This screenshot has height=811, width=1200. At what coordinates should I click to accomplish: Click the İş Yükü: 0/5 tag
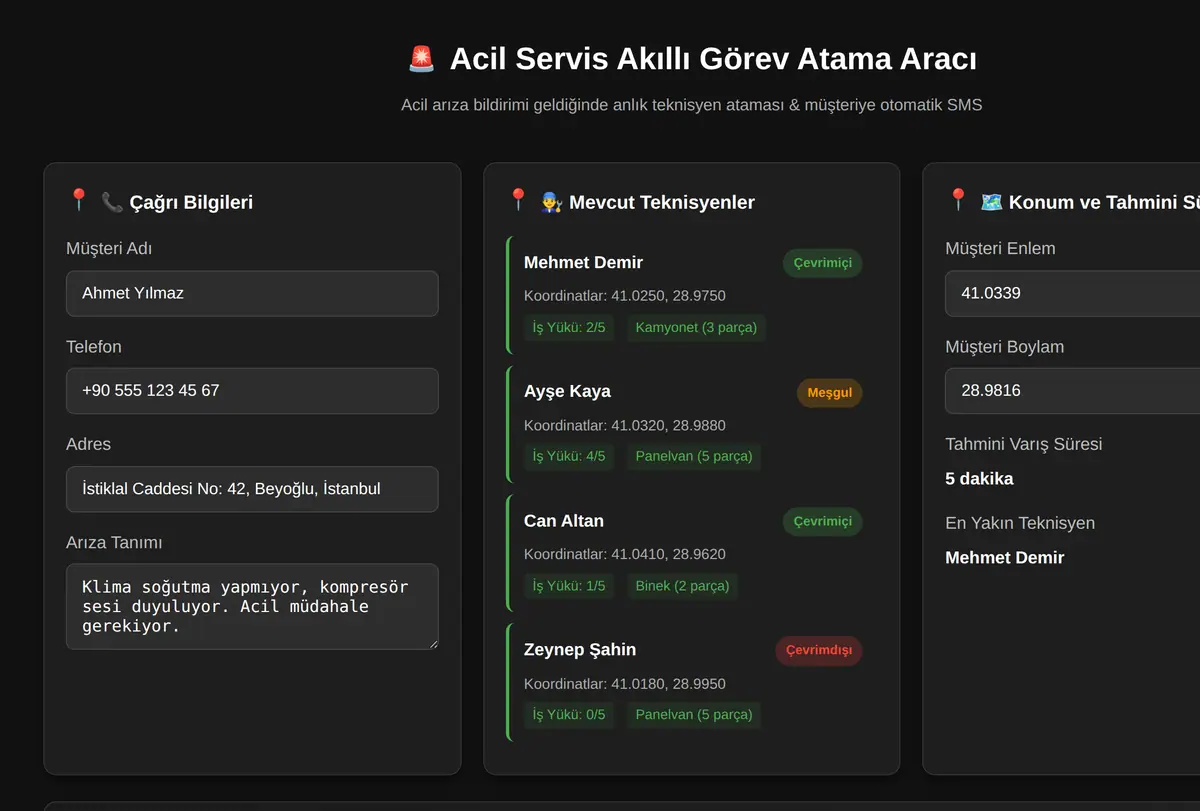(569, 715)
